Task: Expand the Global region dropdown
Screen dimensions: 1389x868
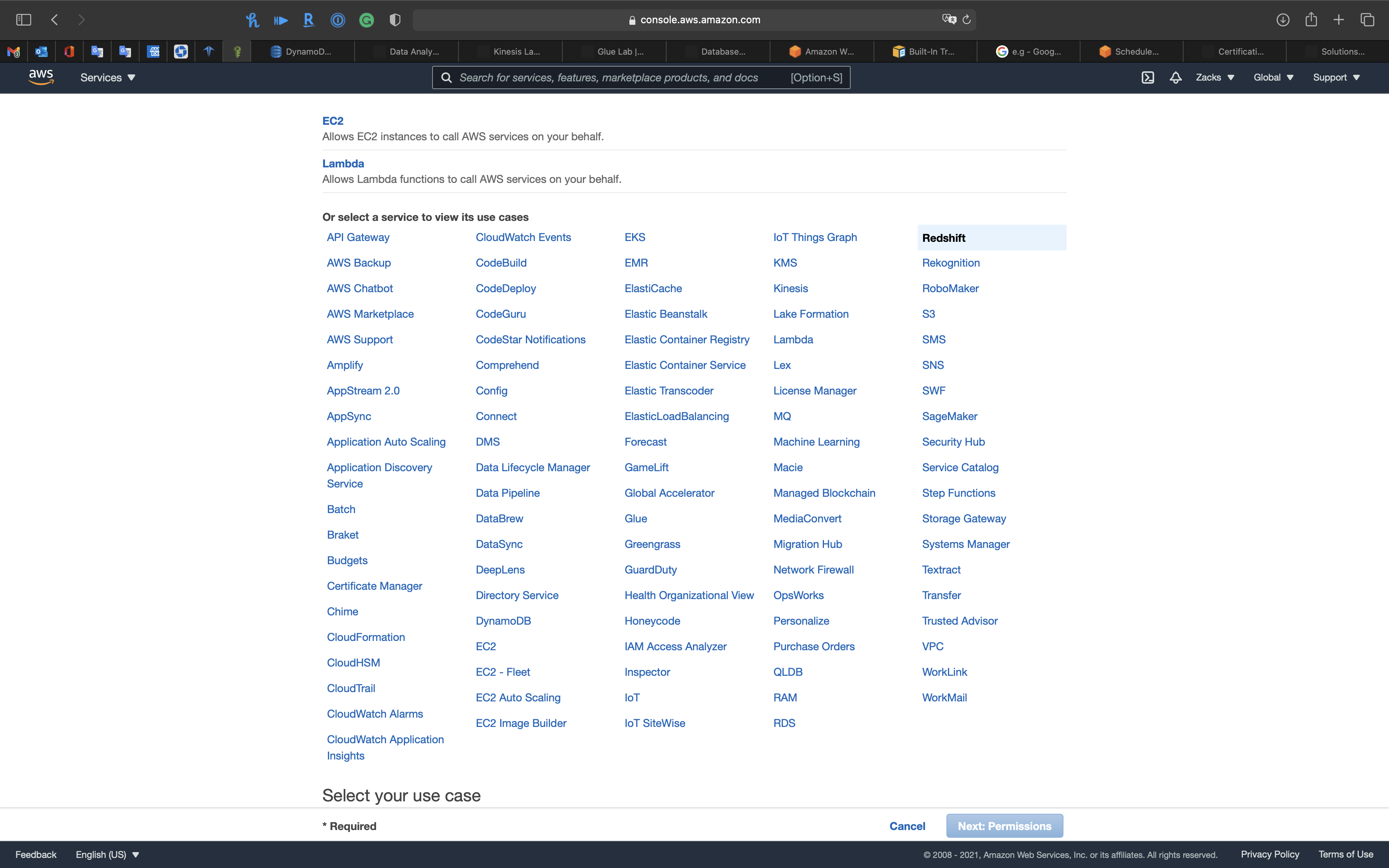Action: (x=1273, y=77)
